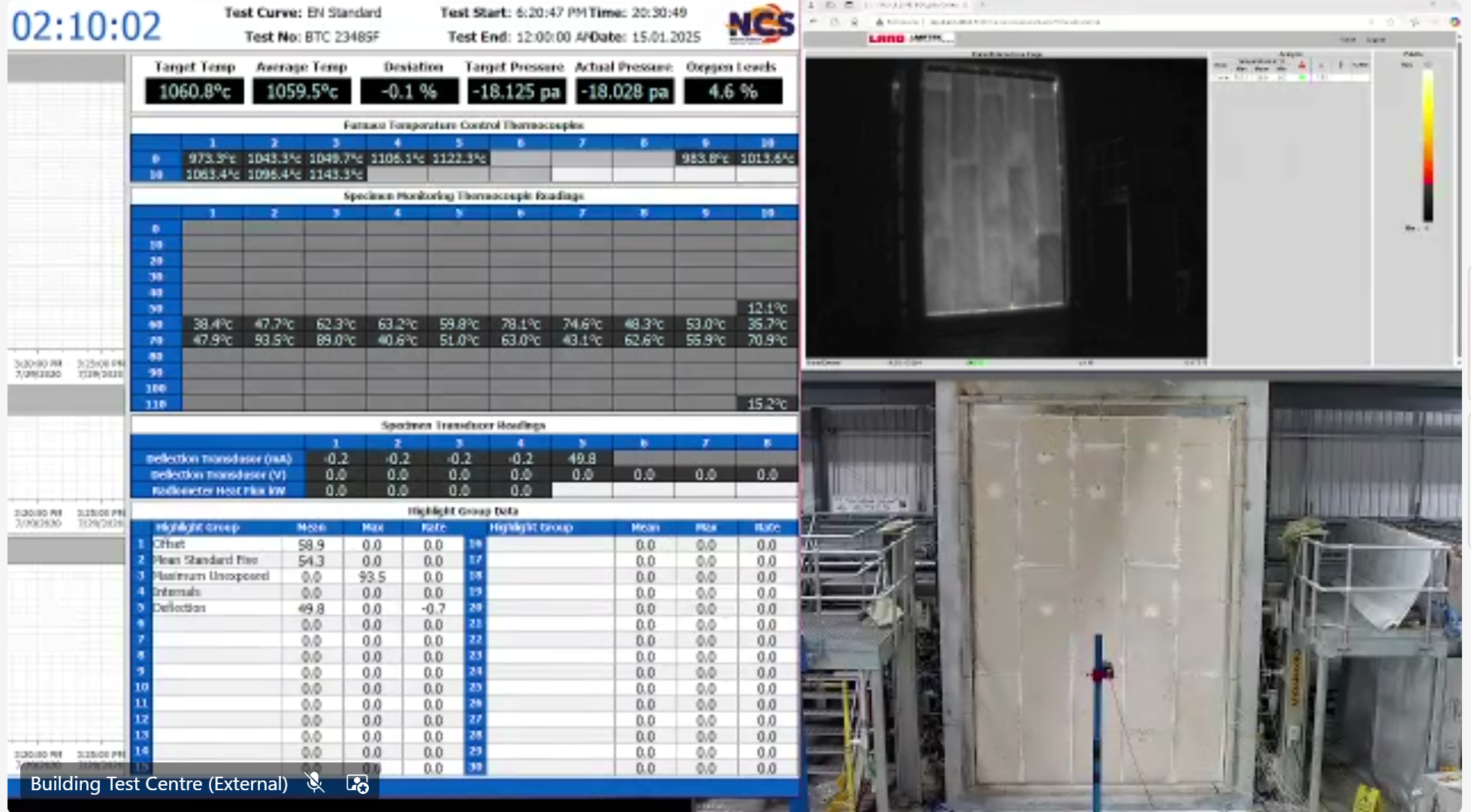1471x812 pixels.
Task: Click the red alarm icon in Analysis table
Action: 1302,65
